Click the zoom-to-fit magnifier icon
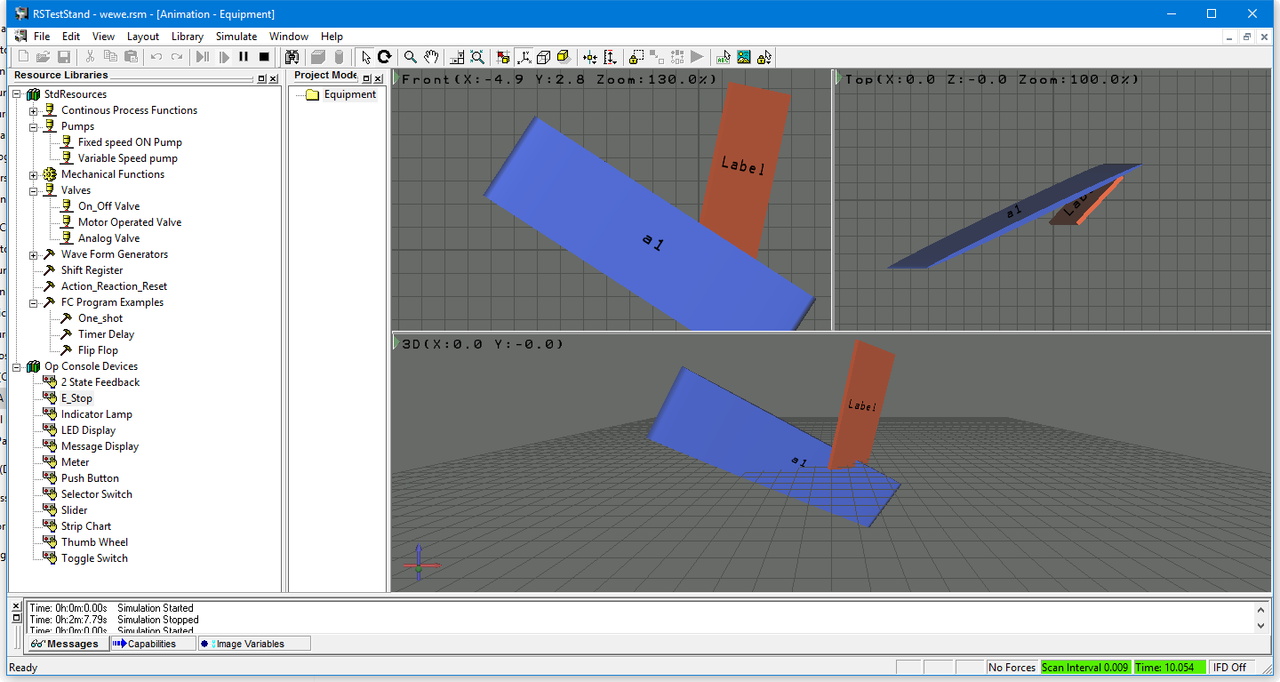The height and width of the screenshot is (682, 1280). [477, 57]
